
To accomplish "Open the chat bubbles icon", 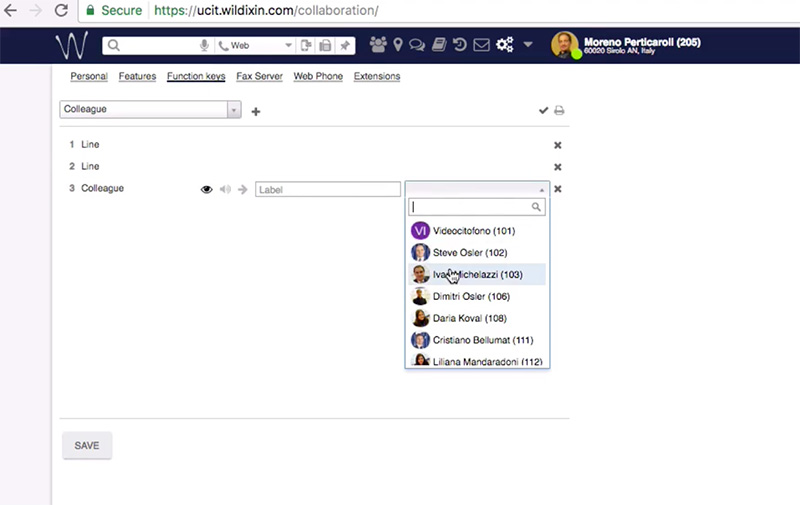I will point(417,45).
